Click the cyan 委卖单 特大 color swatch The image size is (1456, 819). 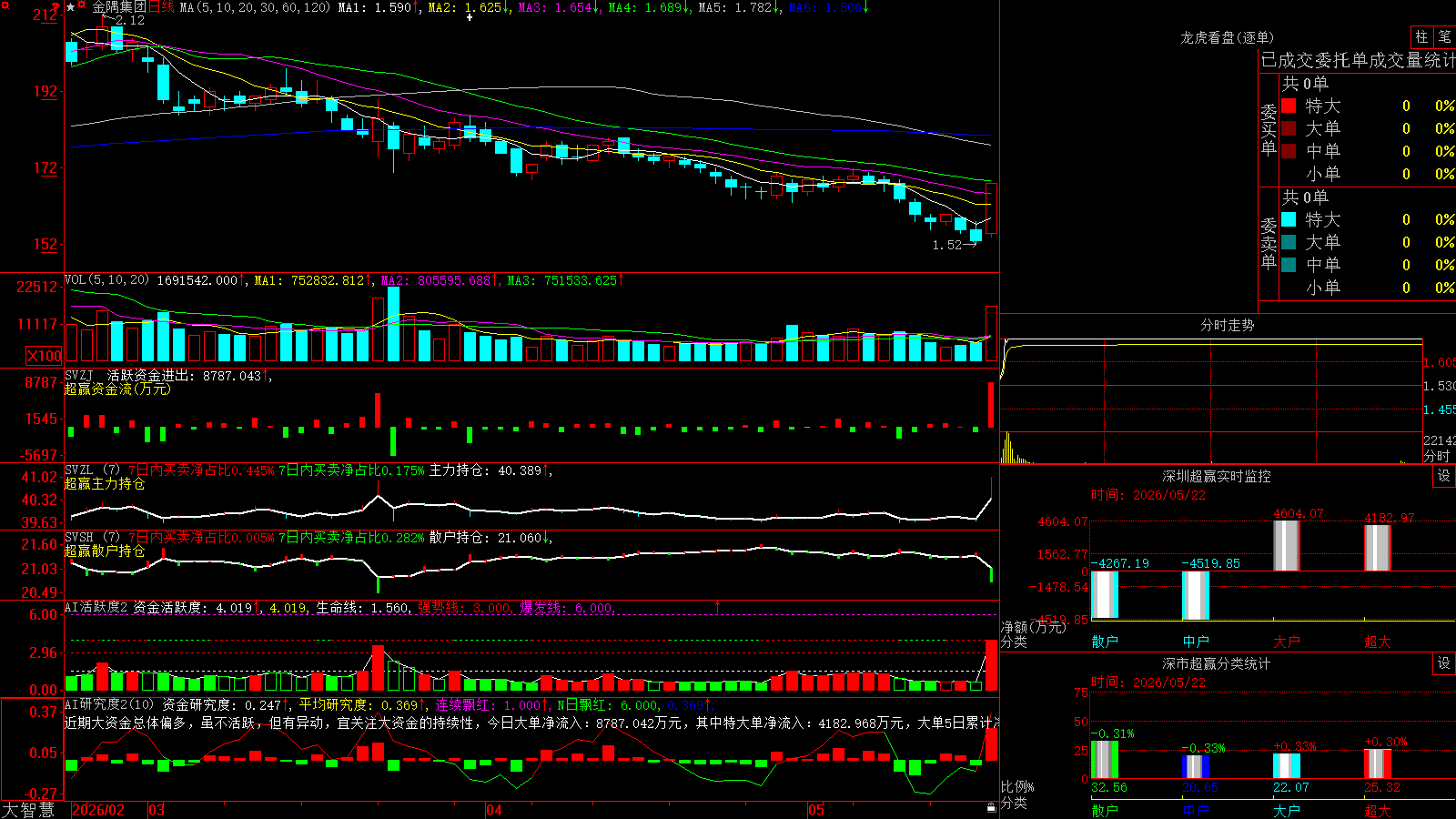click(x=1289, y=219)
